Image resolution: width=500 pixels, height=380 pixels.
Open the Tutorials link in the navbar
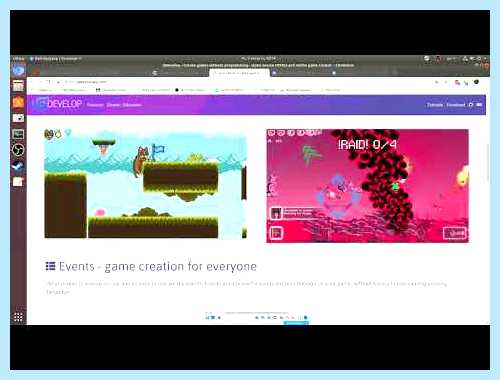click(435, 105)
